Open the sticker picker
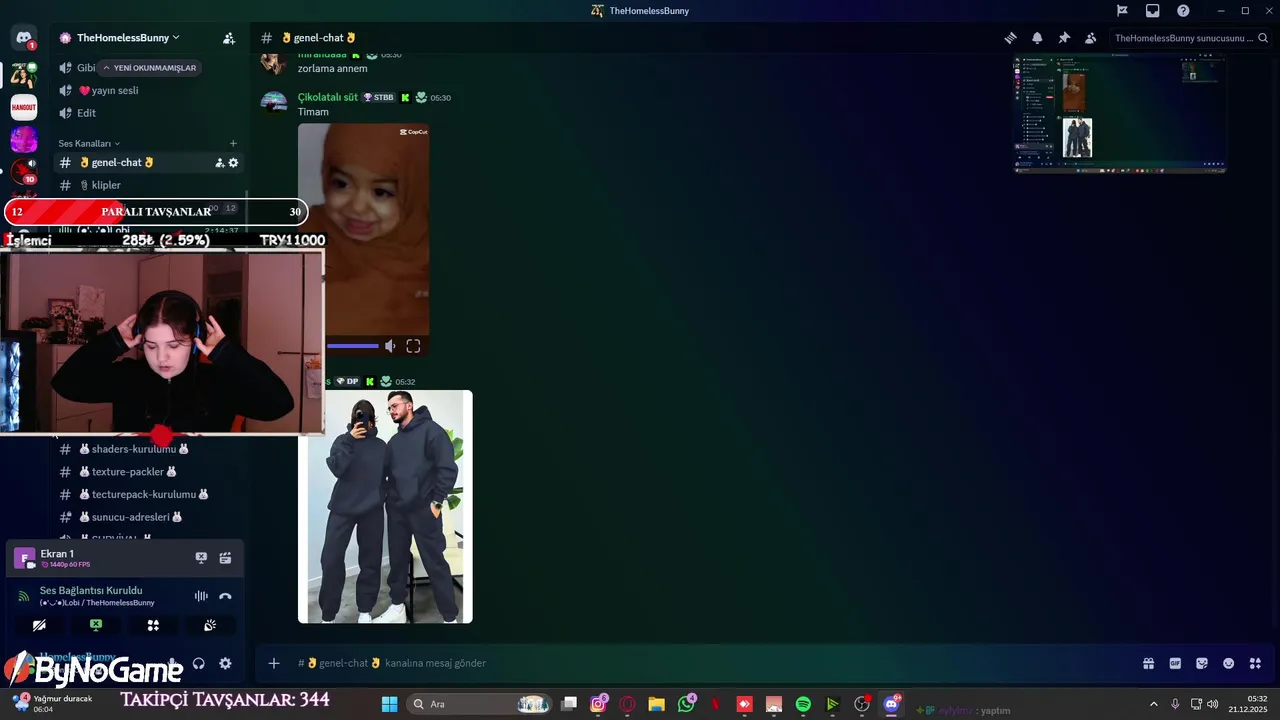 pos(1202,663)
